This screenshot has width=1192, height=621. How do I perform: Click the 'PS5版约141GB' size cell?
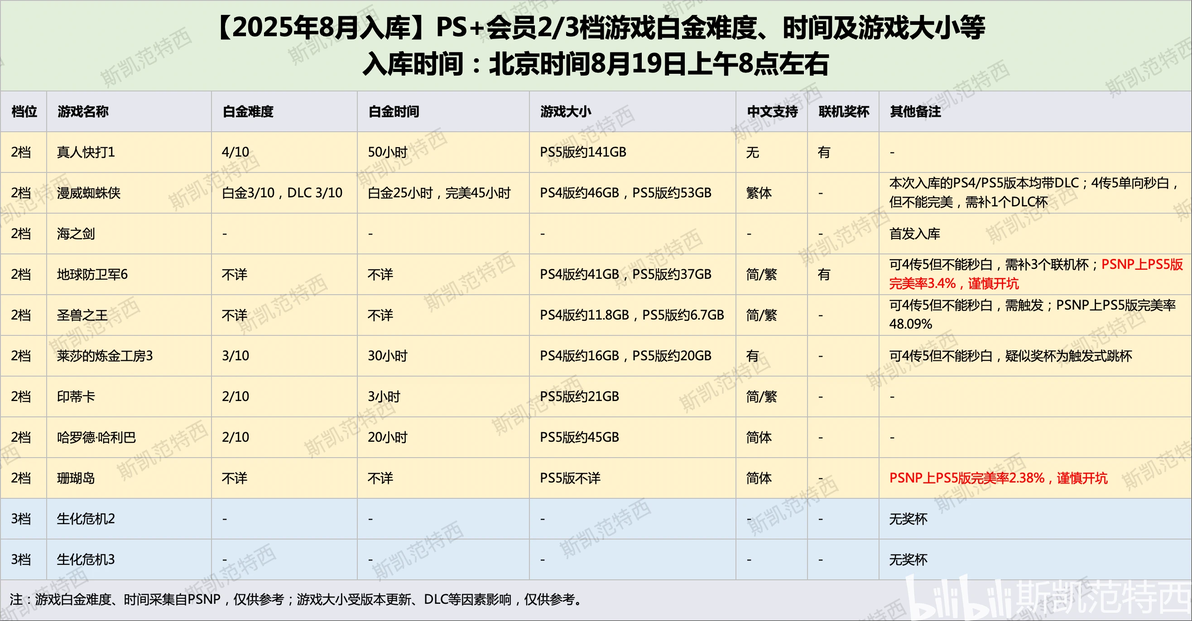583,152
